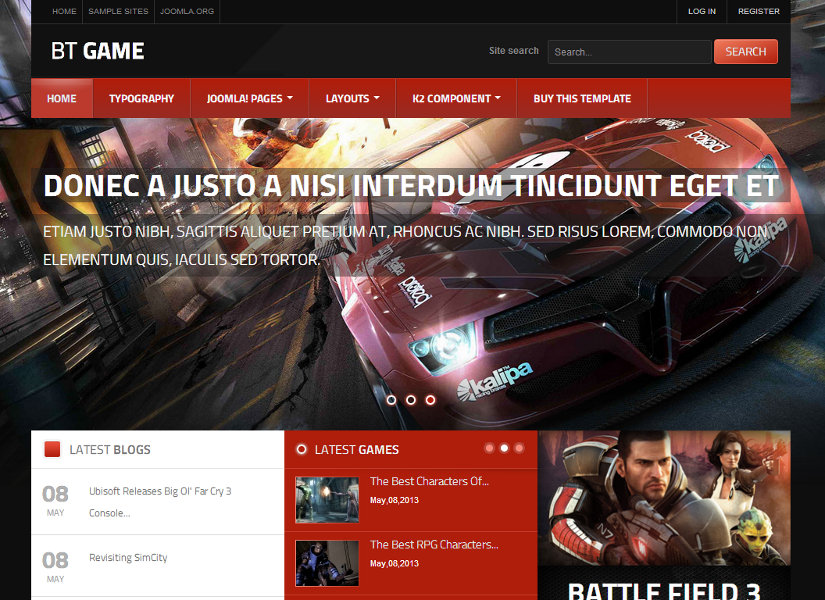The height and width of the screenshot is (600, 825).
Task: Select second Latest Games pagination dot
Action: click(x=504, y=448)
